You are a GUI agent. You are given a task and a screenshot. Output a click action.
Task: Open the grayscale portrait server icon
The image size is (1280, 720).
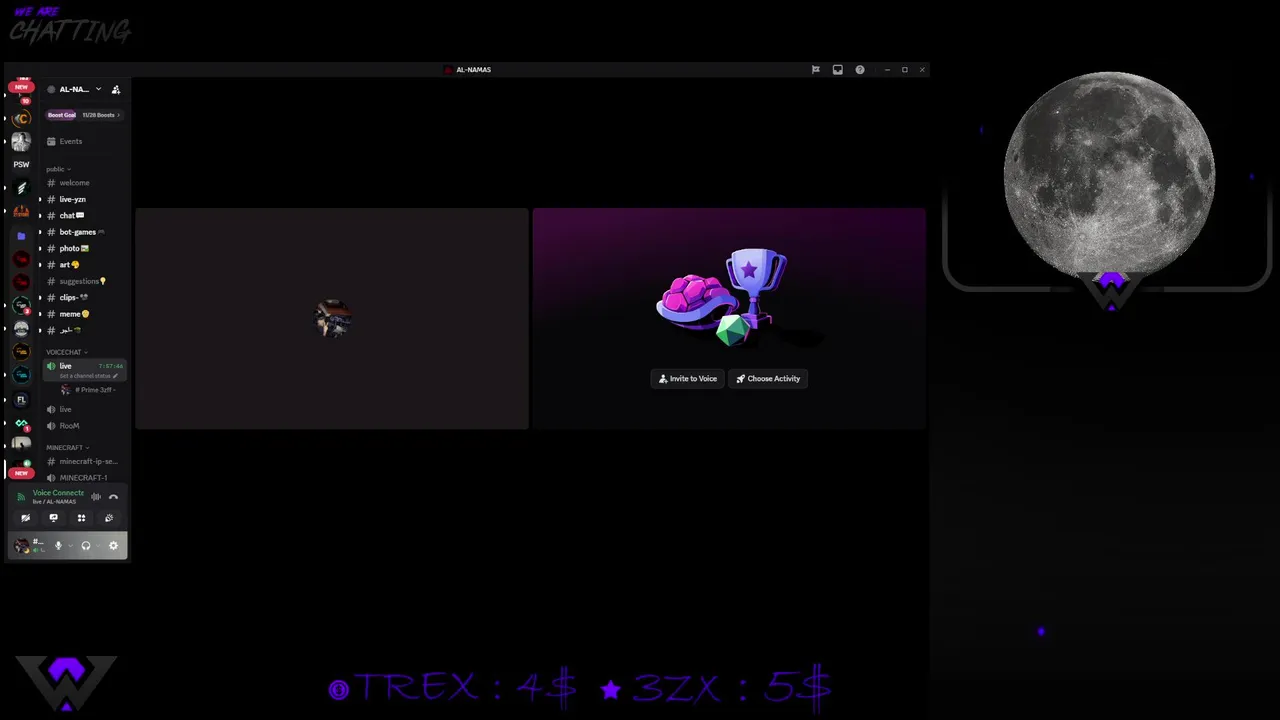[x=21, y=142]
